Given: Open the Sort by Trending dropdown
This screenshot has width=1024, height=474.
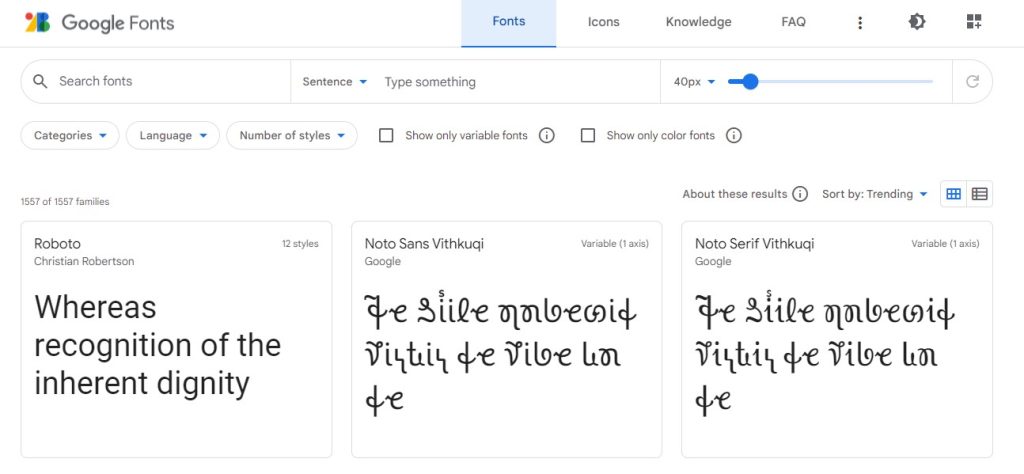Looking at the screenshot, I should (x=874, y=194).
